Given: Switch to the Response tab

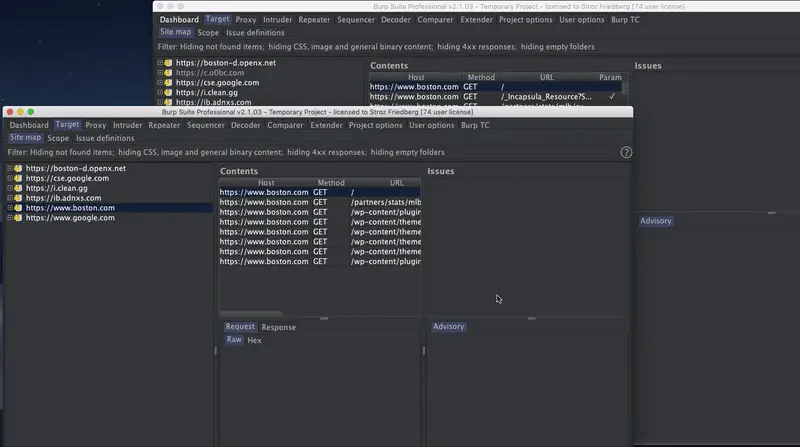Looking at the screenshot, I should pyautogui.click(x=278, y=327).
